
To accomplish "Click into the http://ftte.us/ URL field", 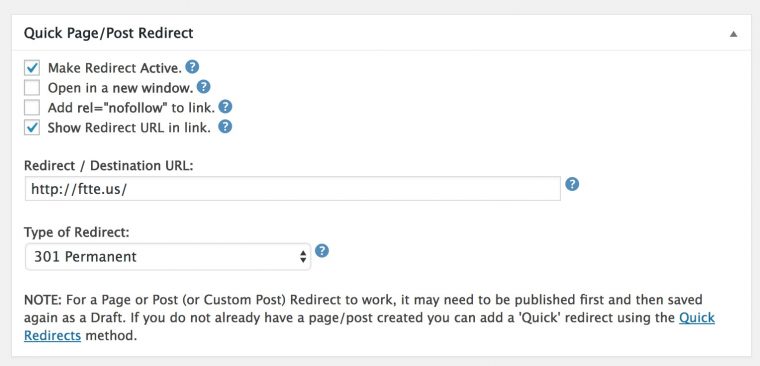I will (293, 189).
